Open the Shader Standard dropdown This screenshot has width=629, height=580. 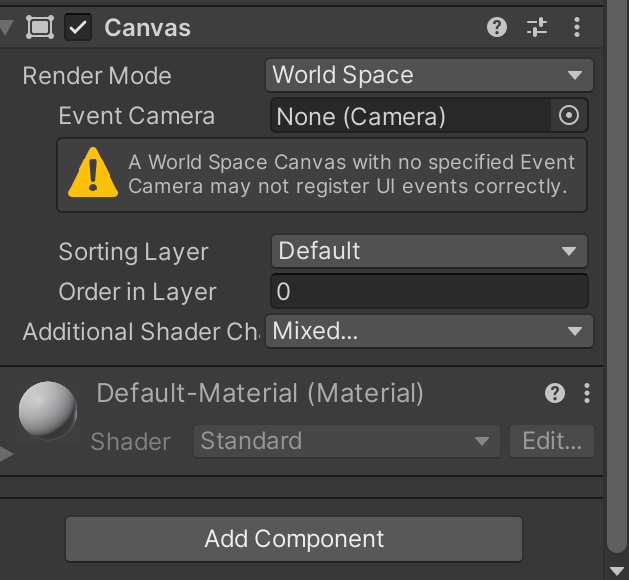tap(347, 441)
